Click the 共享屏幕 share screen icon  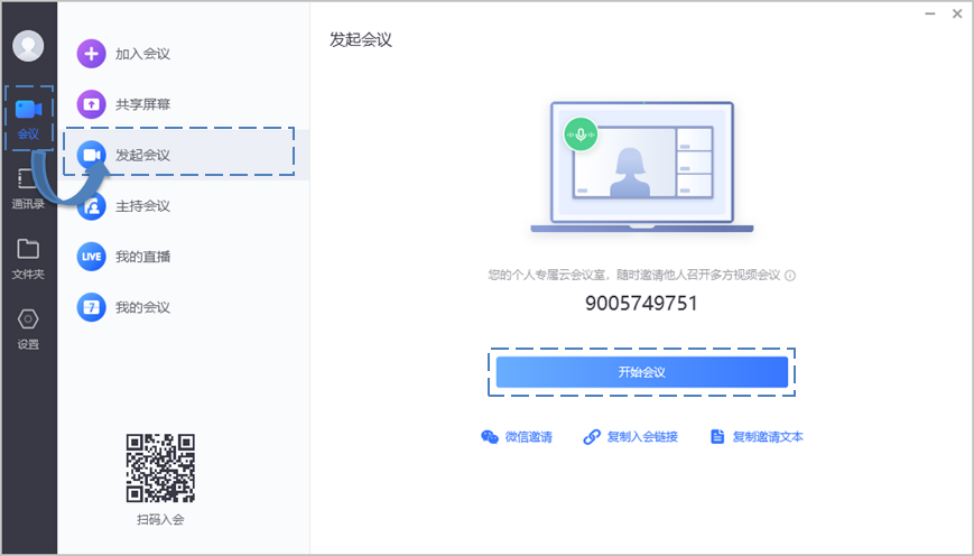91,104
